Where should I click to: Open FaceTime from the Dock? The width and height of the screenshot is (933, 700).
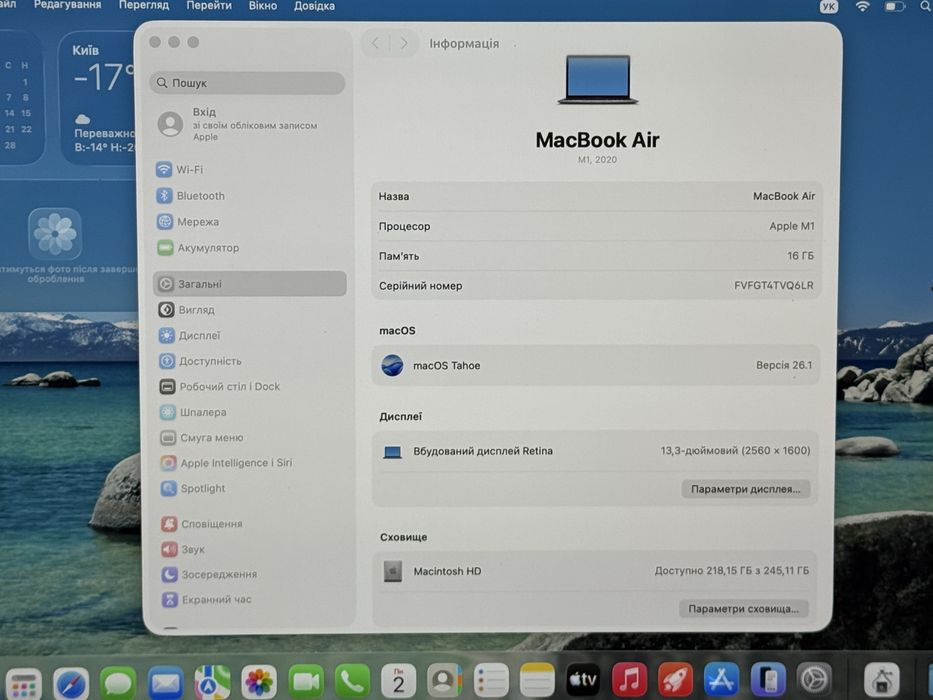click(306, 681)
